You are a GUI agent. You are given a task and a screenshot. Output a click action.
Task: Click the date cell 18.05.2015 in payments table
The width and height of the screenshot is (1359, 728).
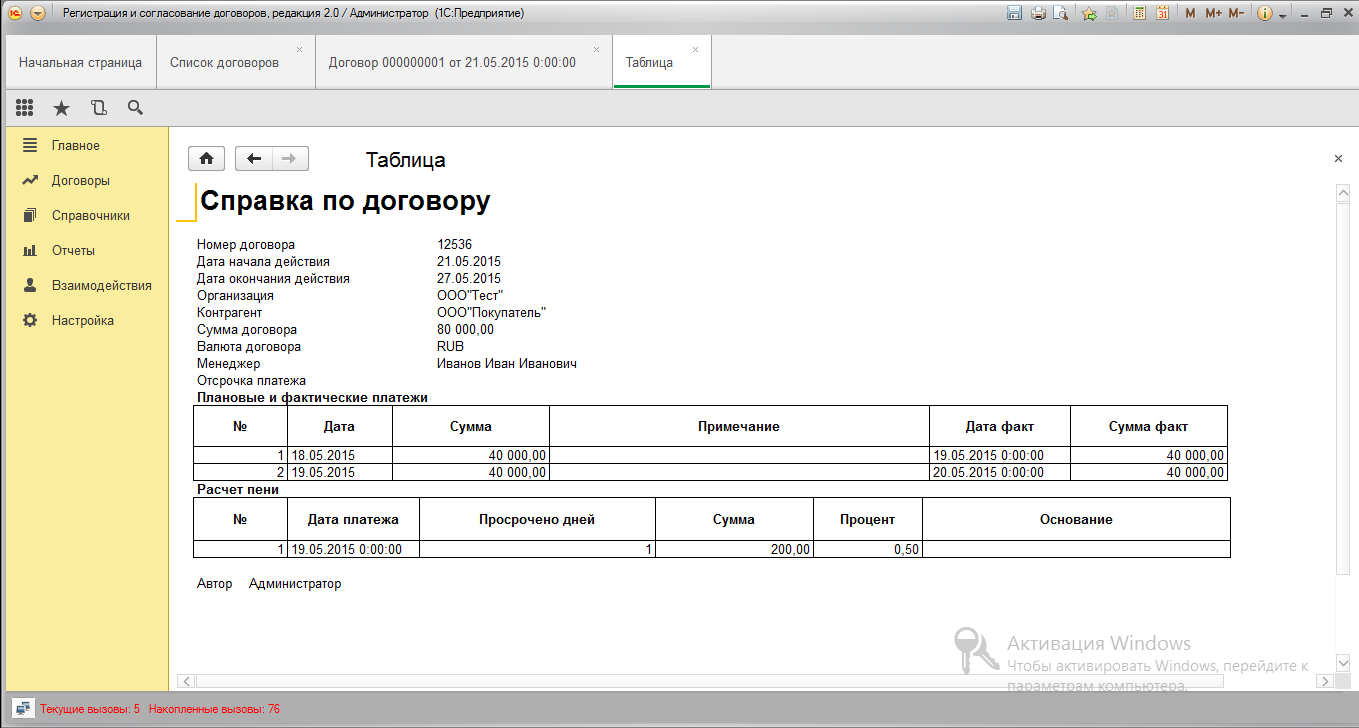340,455
